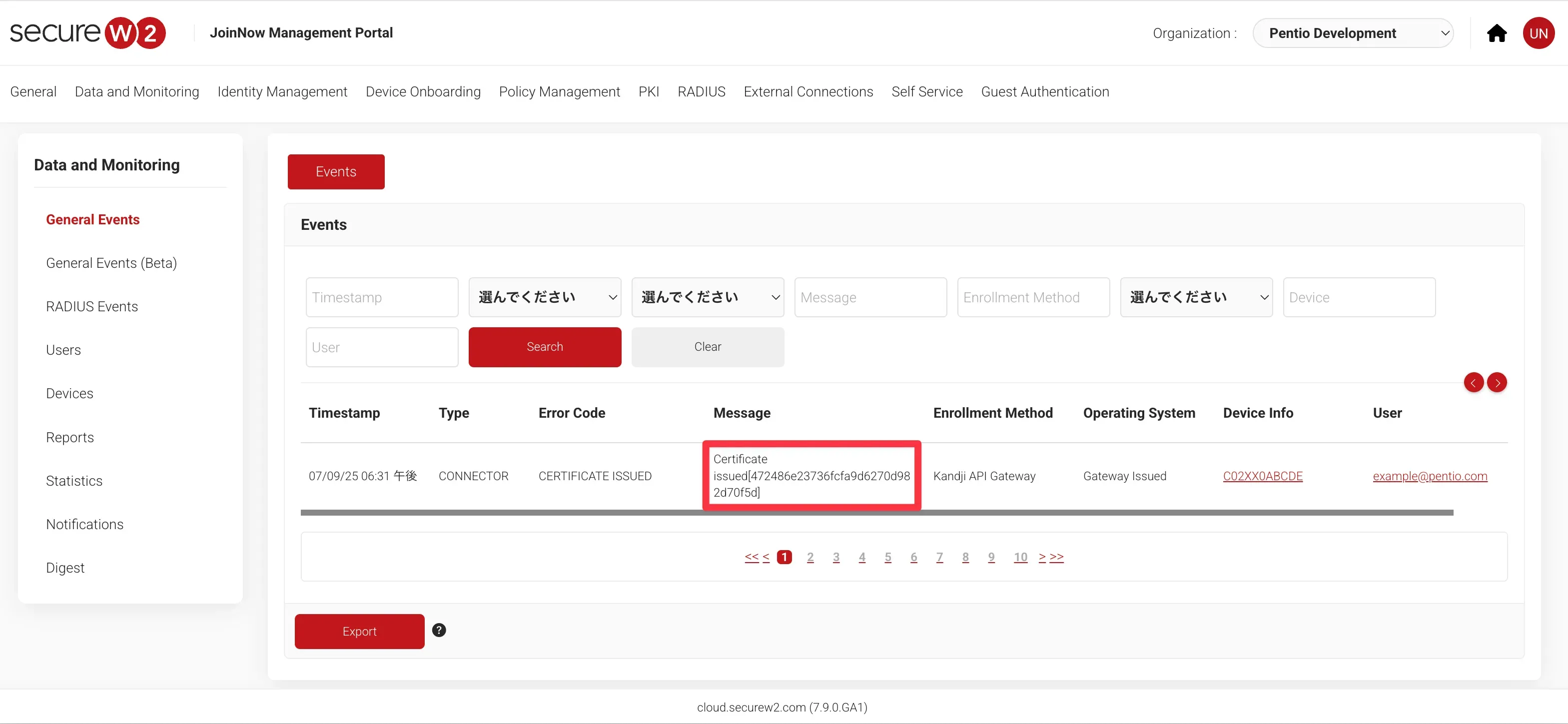1568x724 pixels.
Task: Click the Timestamp filter field
Action: (x=382, y=297)
